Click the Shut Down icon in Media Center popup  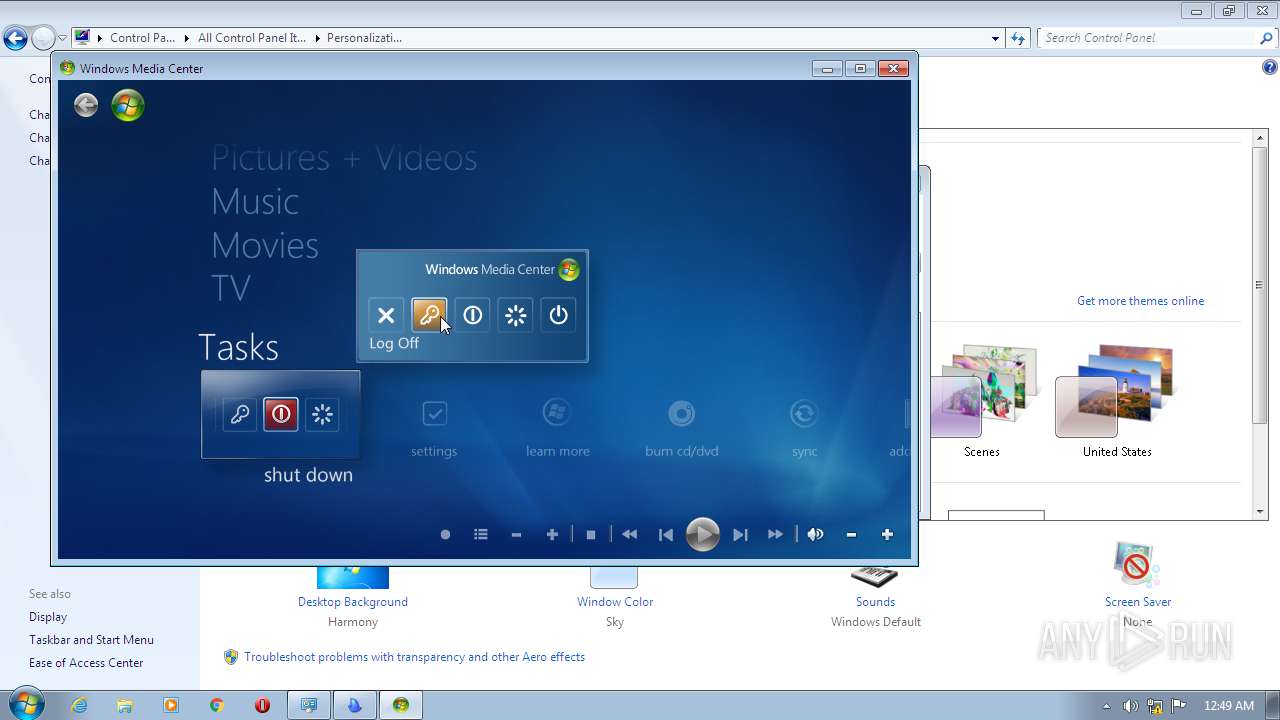click(473, 315)
